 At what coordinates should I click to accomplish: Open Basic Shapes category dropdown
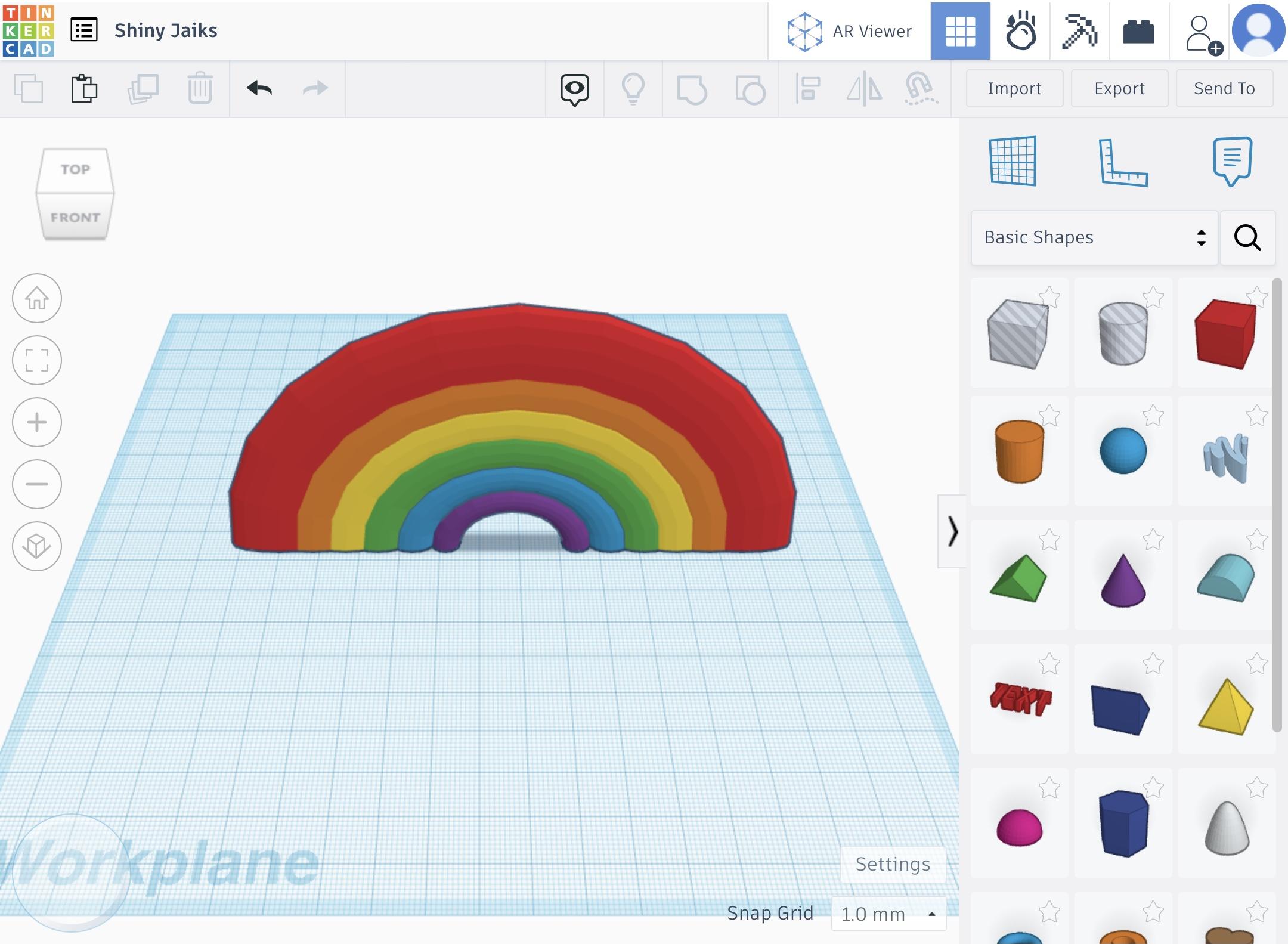pyautogui.click(x=1094, y=237)
